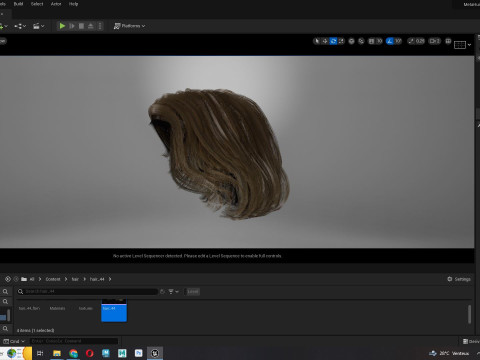
Task: Open the Help menu
Action: (x=73, y=4)
